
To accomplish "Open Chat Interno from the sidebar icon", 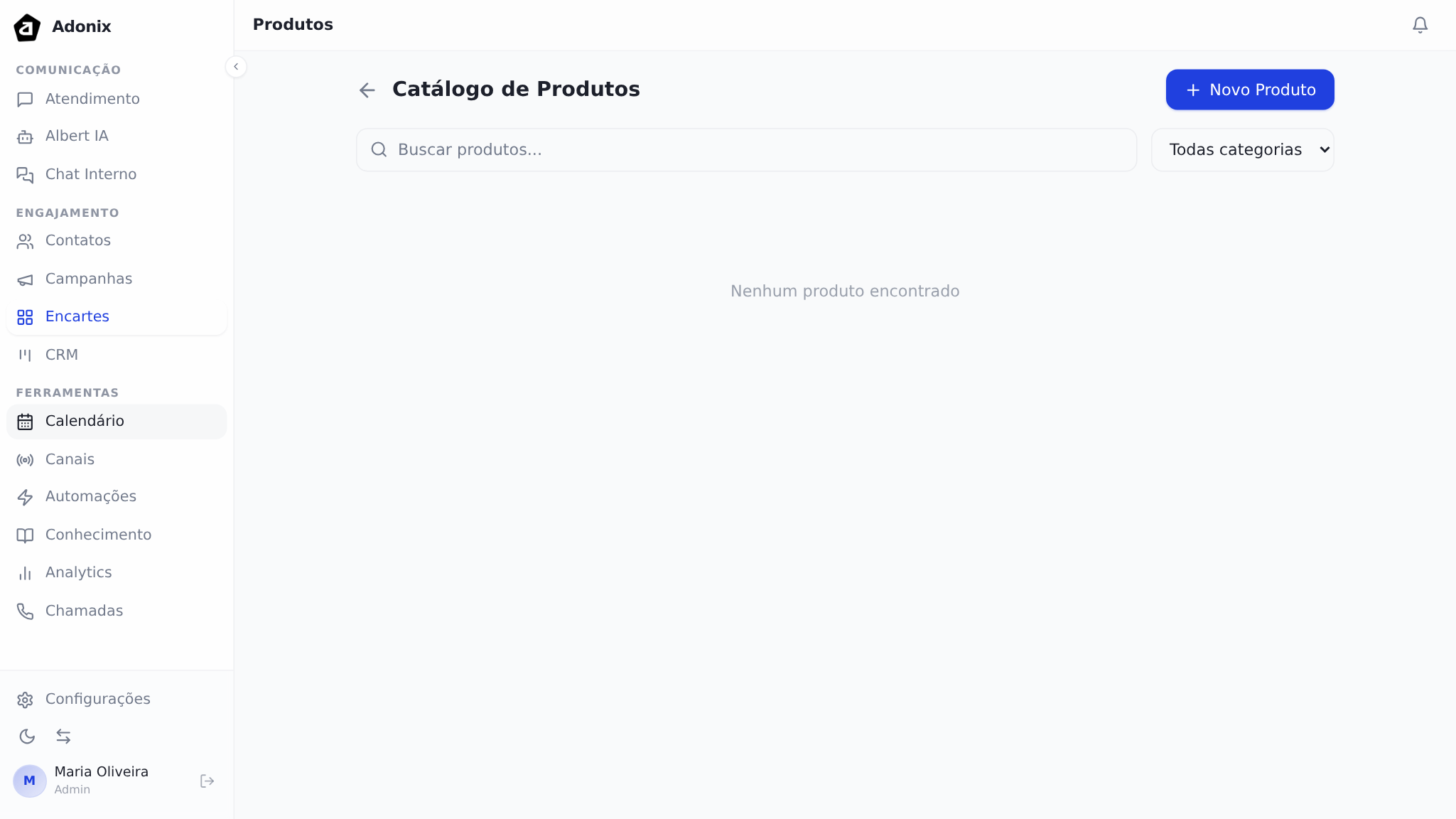I will click(x=26, y=175).
